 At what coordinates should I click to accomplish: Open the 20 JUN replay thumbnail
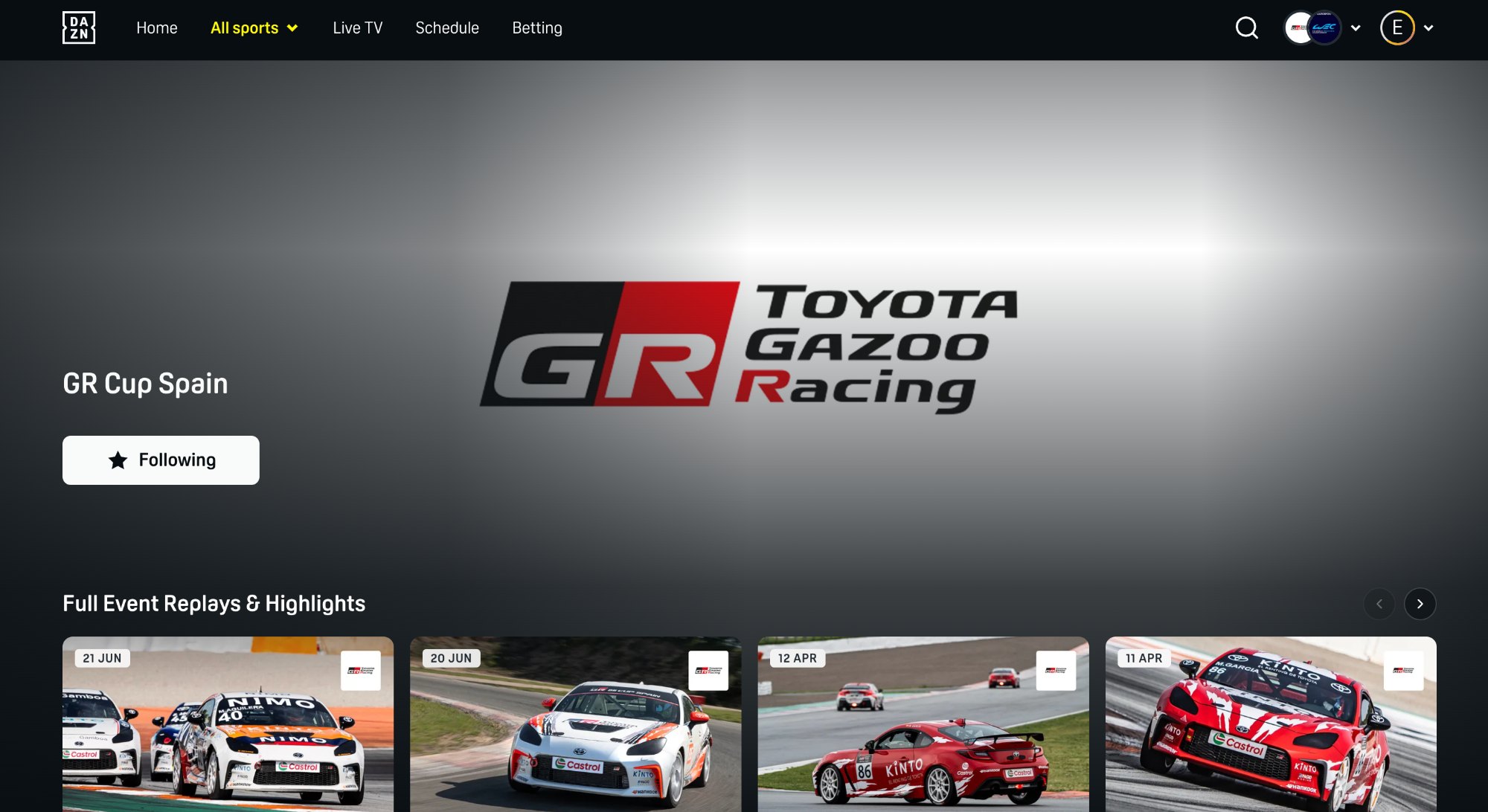point(575,724)
